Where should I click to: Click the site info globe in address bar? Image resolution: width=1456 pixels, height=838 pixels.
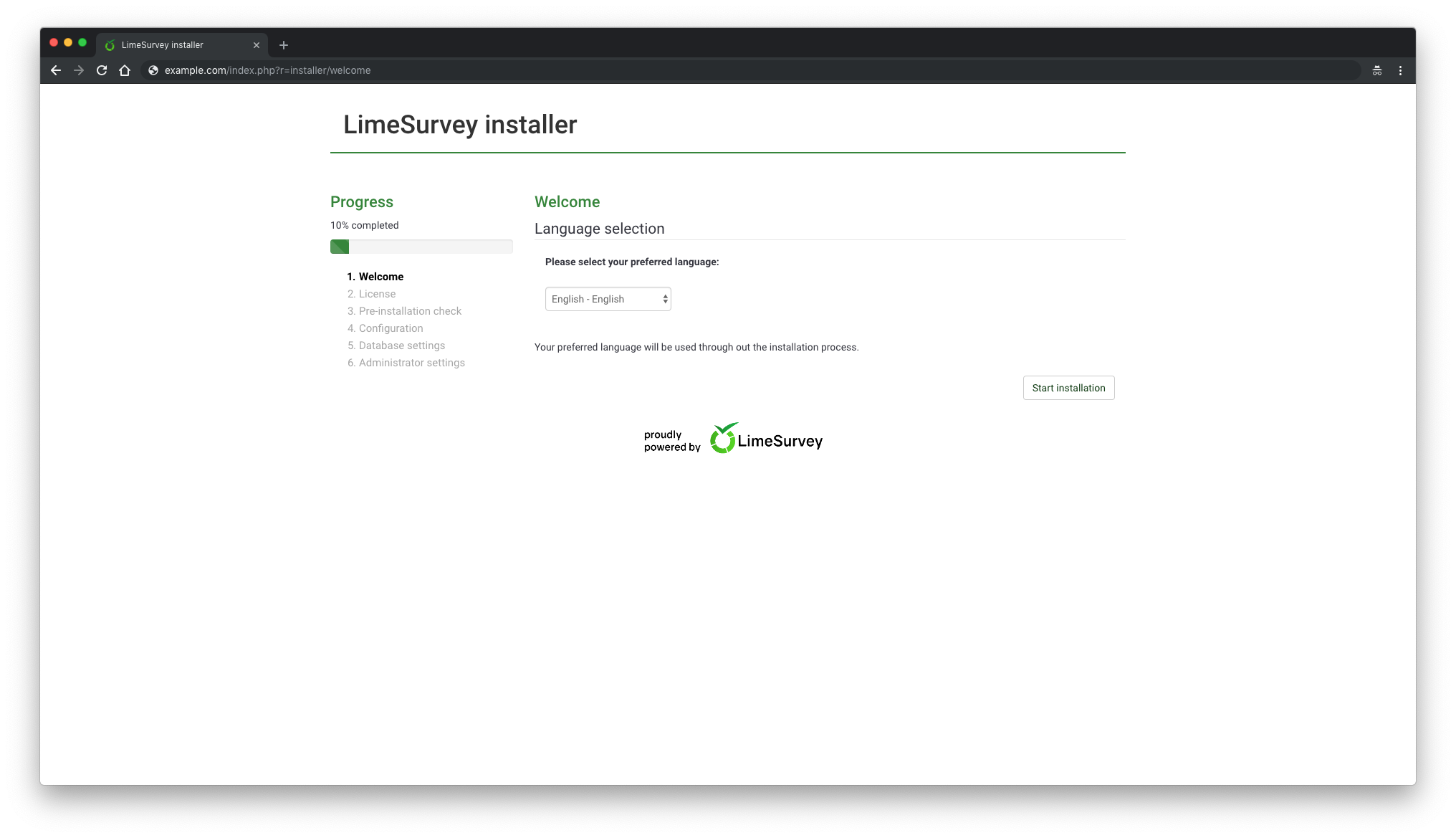click(152, 70)
